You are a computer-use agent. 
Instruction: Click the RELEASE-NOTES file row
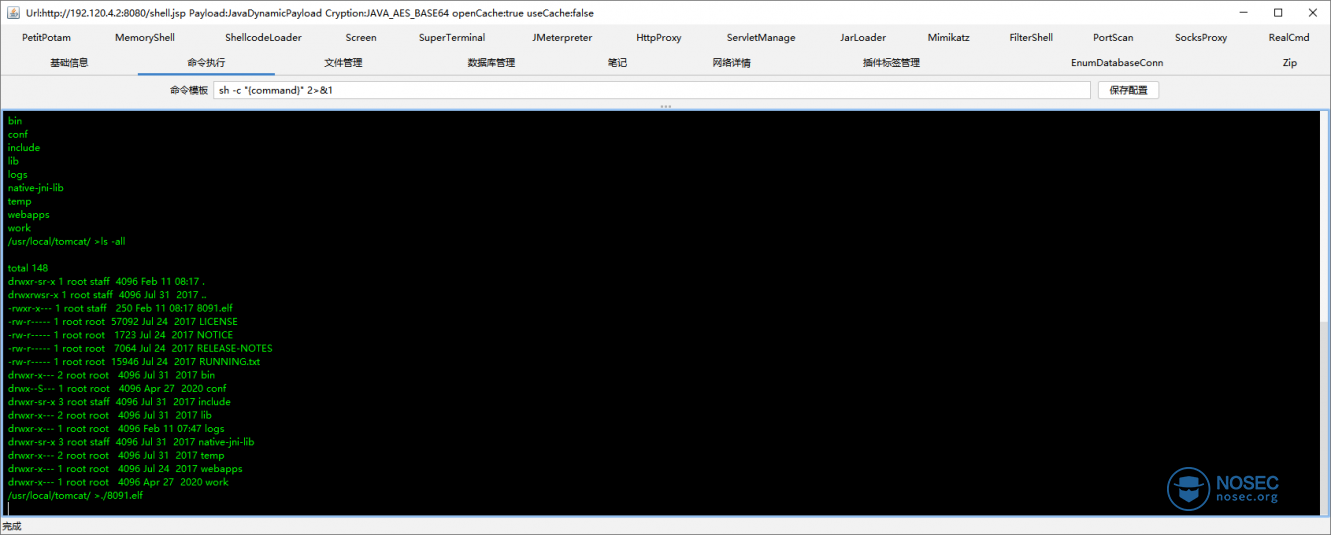point(140,348)
